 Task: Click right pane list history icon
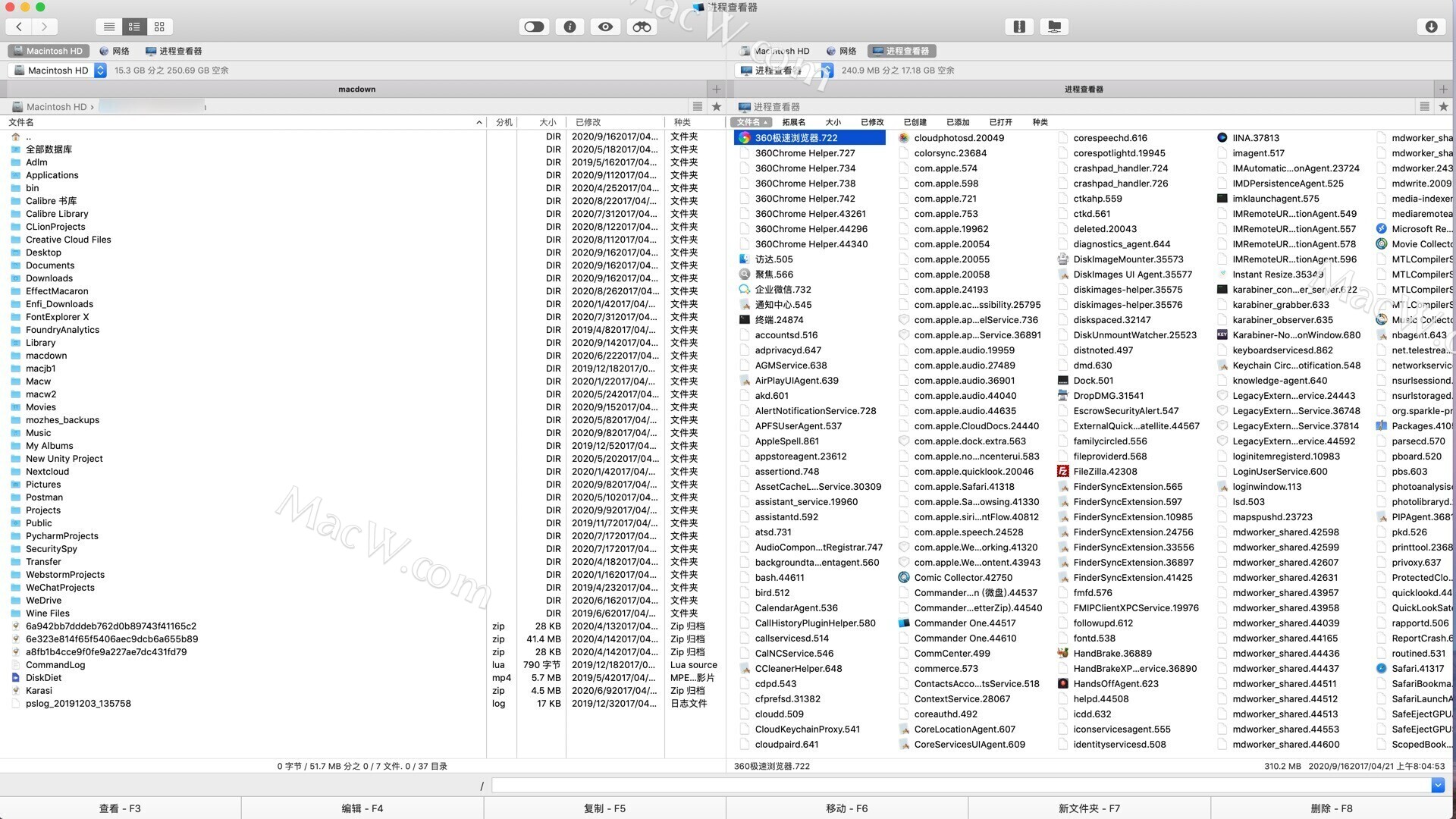click(x=1424, y=107)
